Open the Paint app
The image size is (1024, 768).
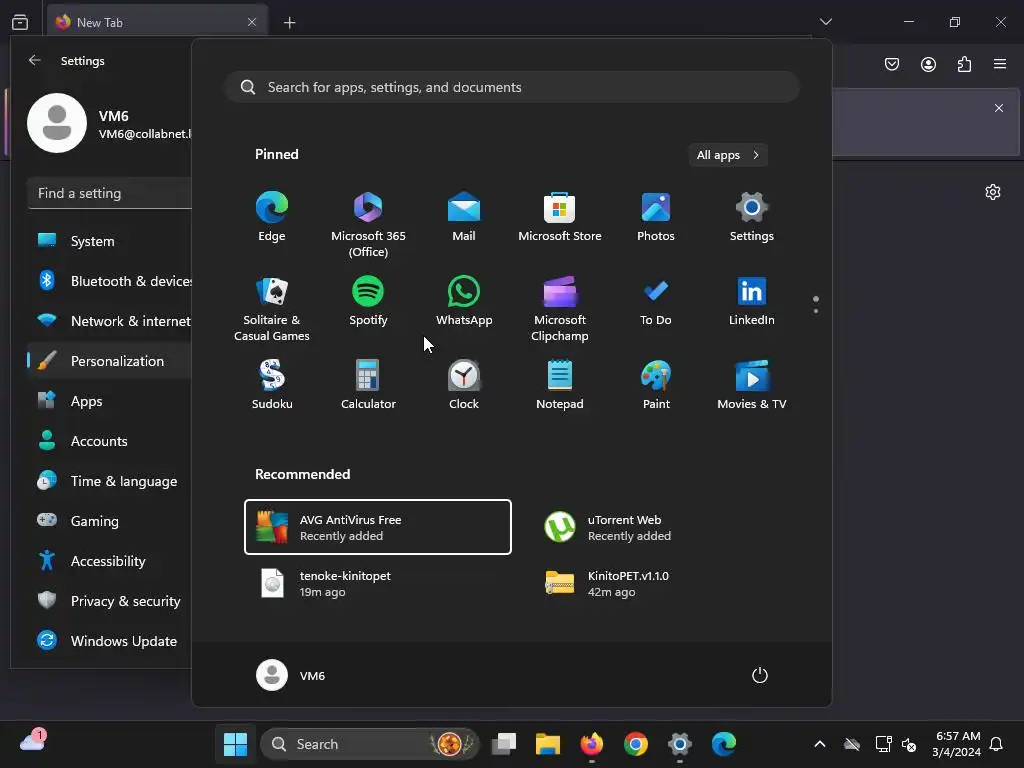656,385
